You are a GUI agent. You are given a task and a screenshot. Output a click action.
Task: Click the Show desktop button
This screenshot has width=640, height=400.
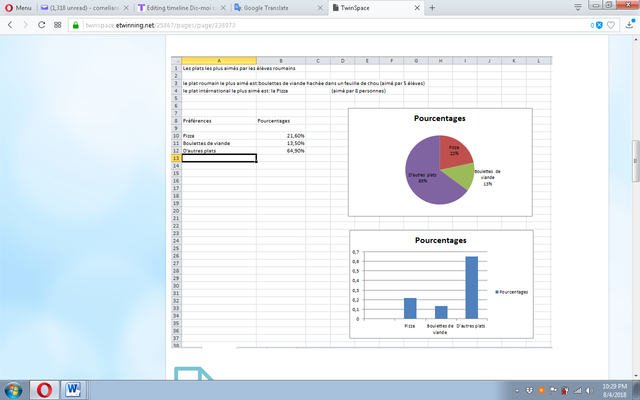coord(636,390)
